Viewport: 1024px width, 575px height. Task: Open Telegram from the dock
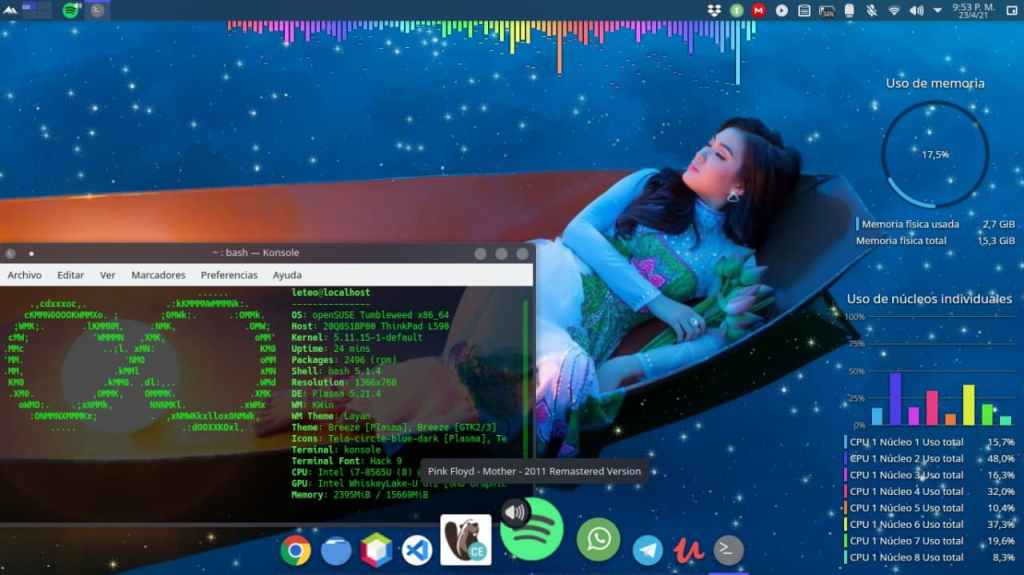click(x=647, y=549)
